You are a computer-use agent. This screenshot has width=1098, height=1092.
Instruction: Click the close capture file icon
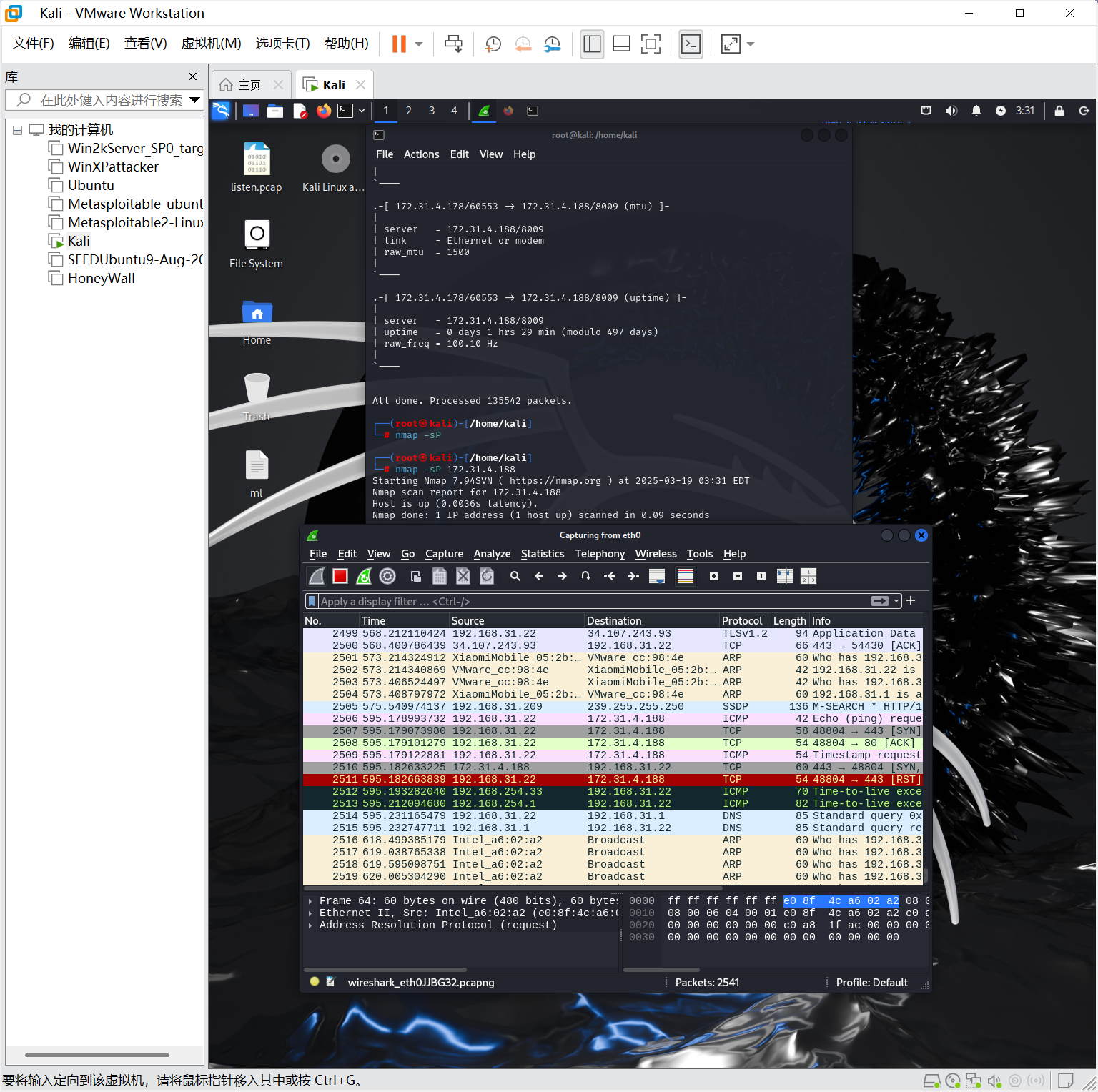(x=463, y=576)
